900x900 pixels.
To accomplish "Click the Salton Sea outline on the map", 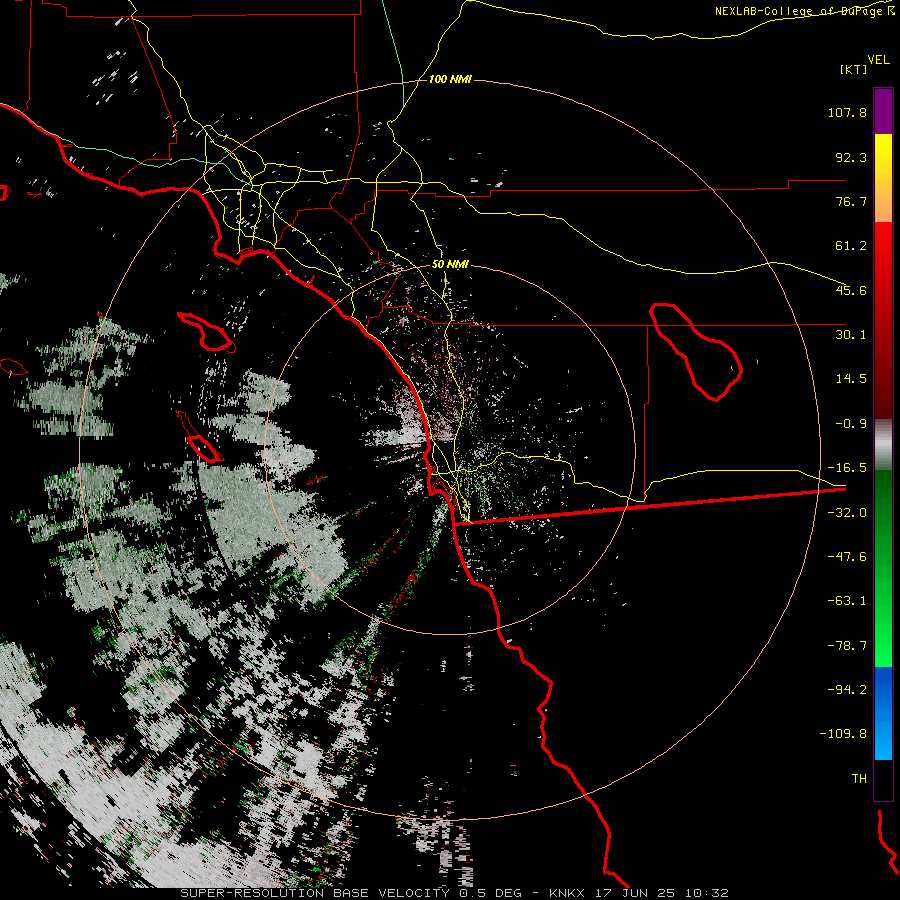I will point(696,351).
